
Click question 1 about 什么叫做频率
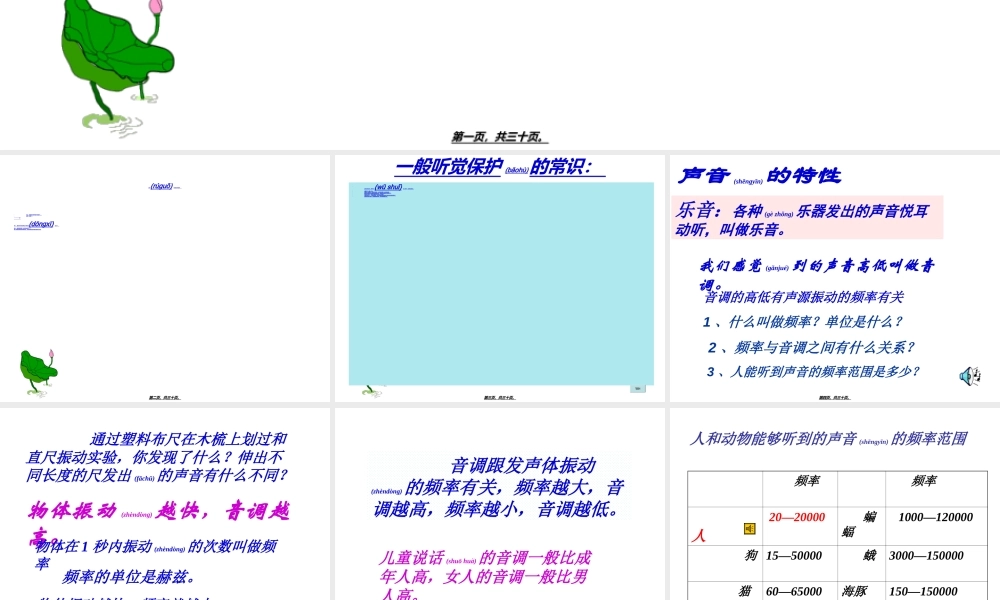pyautogui.click(x=802, y=322)
